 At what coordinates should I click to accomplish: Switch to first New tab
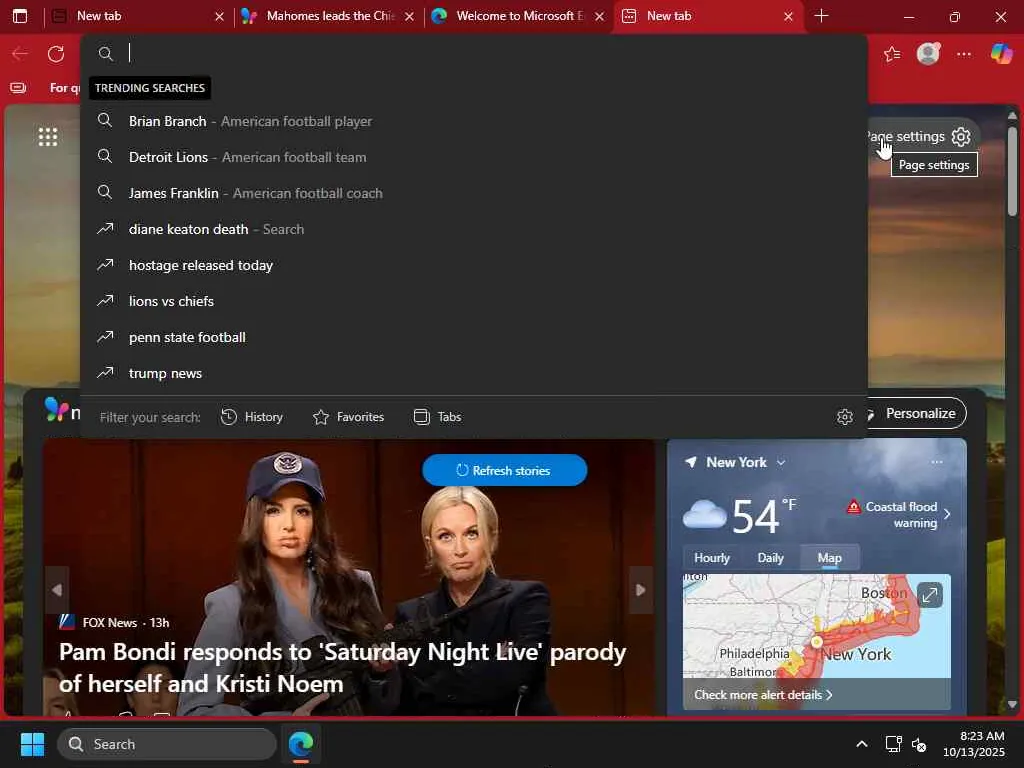pyautogui.click(x=137, y=16)
